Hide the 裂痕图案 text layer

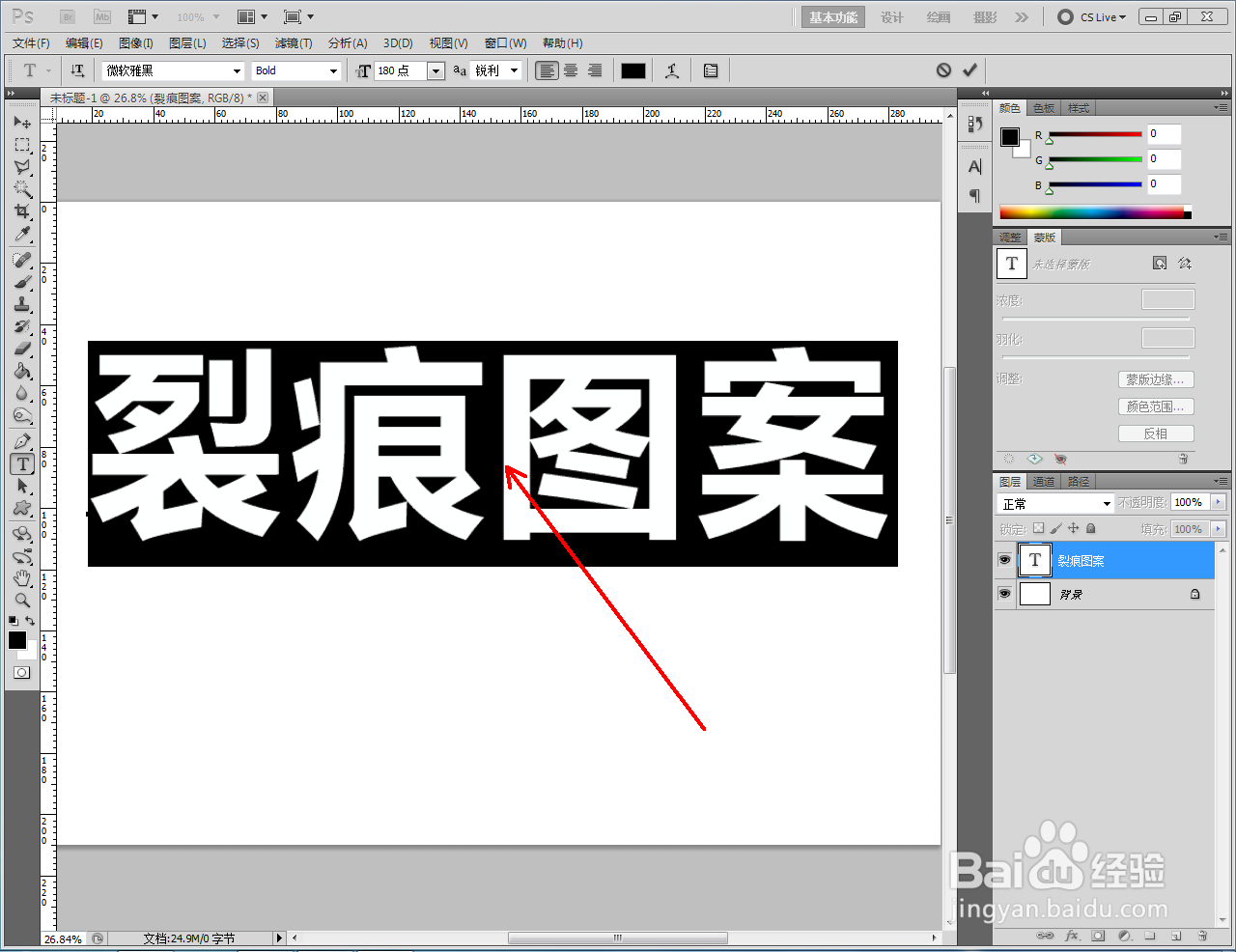click(1005, 560)
